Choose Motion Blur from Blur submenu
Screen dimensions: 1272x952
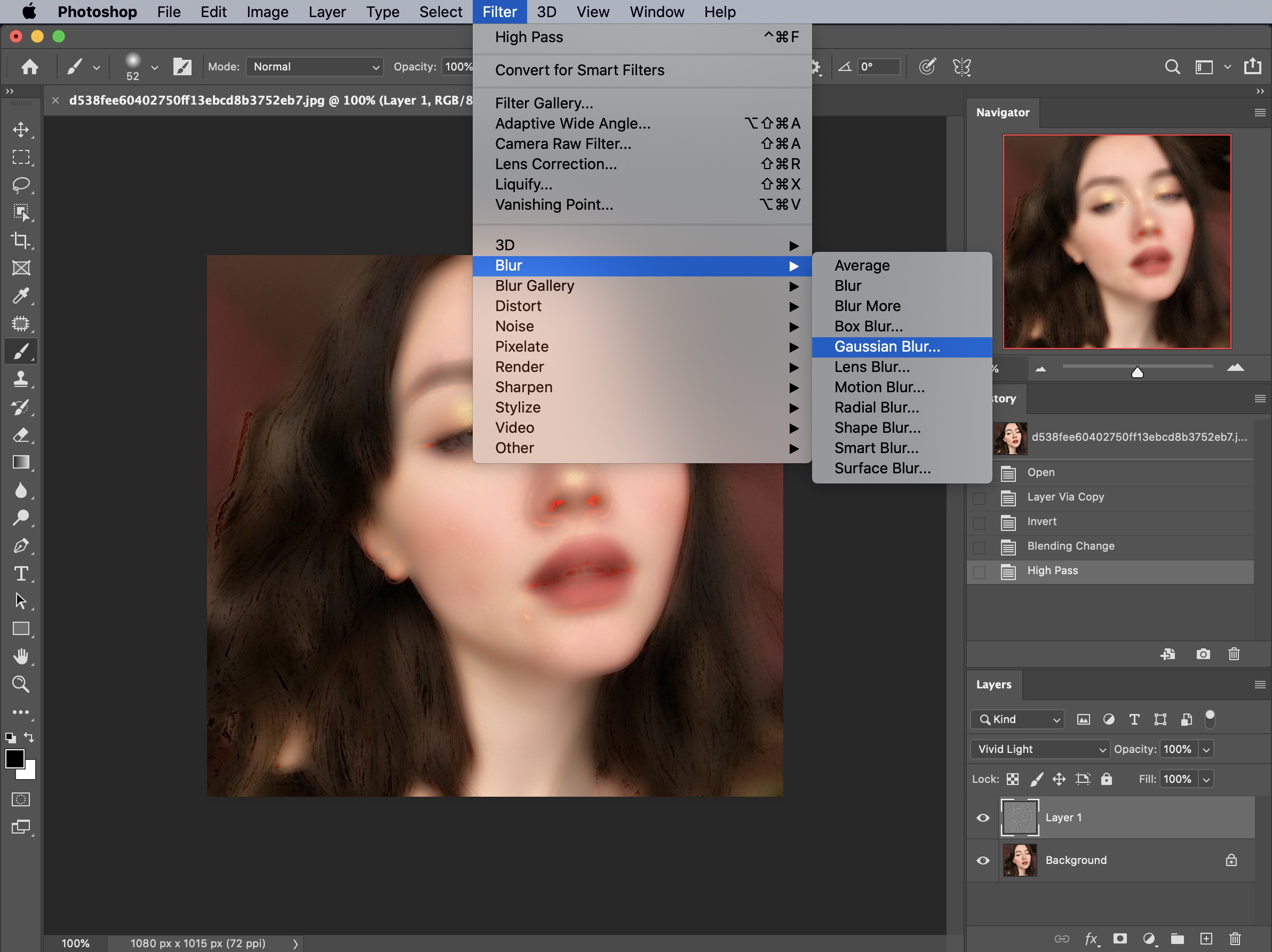(902, 387)
